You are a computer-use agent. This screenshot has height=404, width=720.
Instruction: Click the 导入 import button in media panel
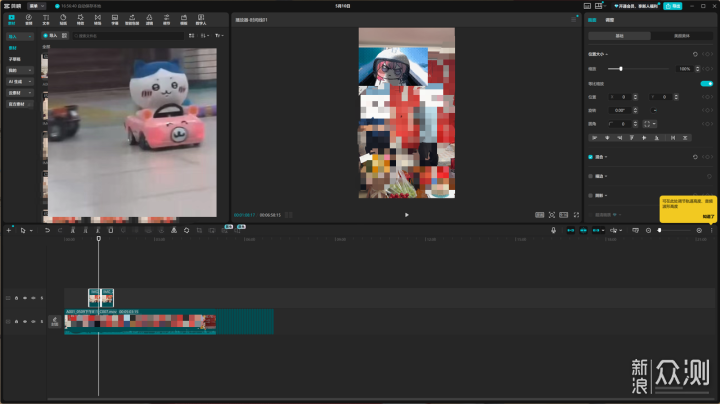coord(51,36)
